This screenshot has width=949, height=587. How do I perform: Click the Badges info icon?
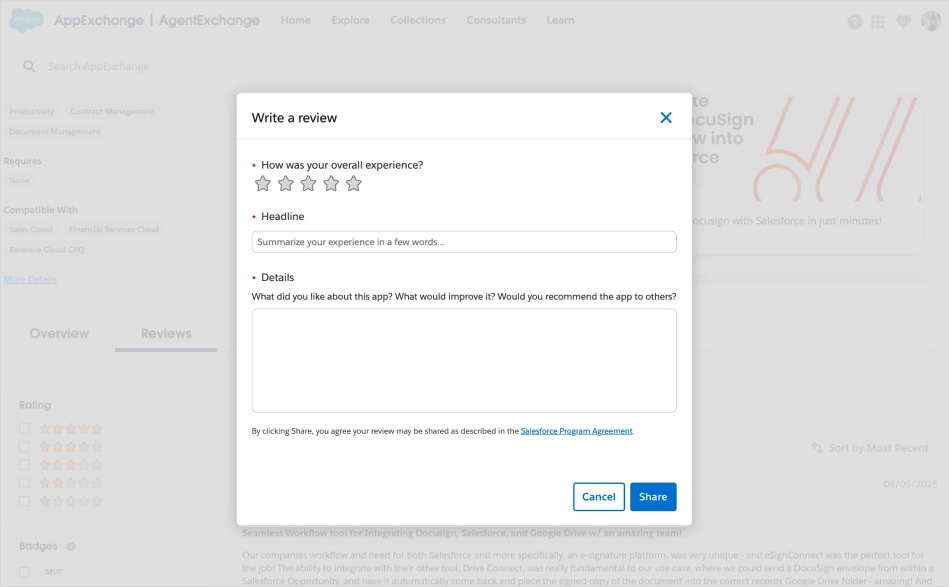71,546
